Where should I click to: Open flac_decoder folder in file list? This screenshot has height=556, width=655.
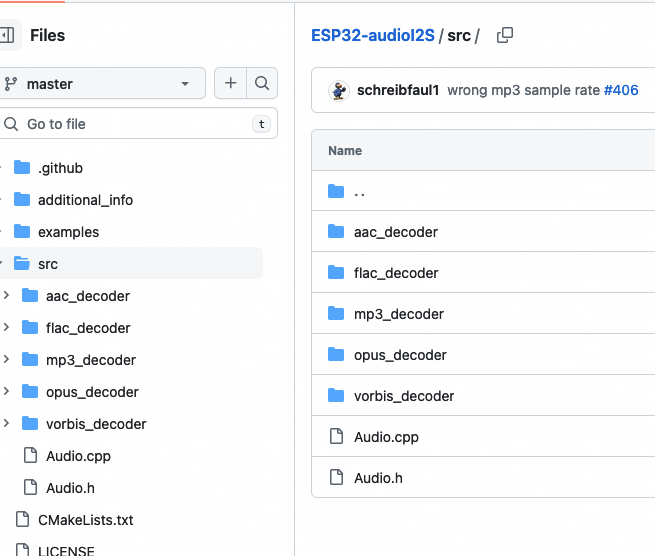(396, 273)
